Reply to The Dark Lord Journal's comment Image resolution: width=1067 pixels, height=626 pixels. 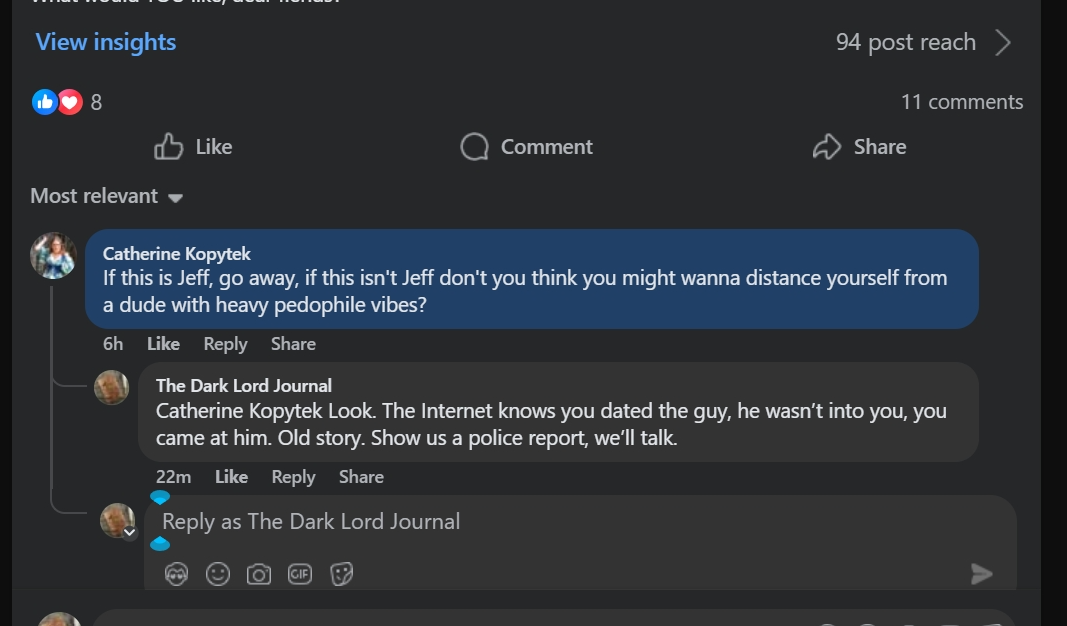(293, 477)
